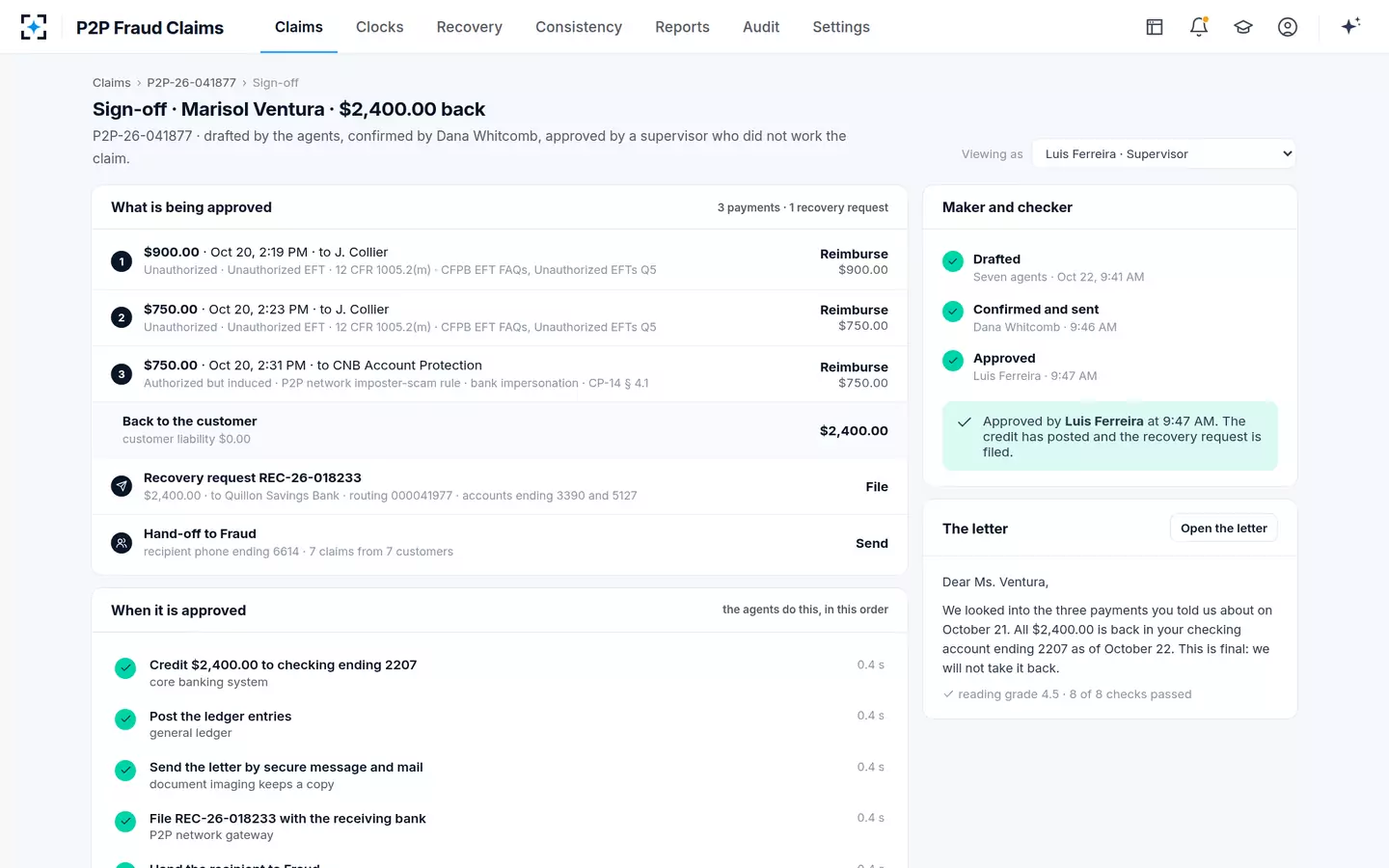This screenshot has width=1389, height=868.
Task: Click the number 1 badge for $900.00 payment
Action: (x=122, y=261)
